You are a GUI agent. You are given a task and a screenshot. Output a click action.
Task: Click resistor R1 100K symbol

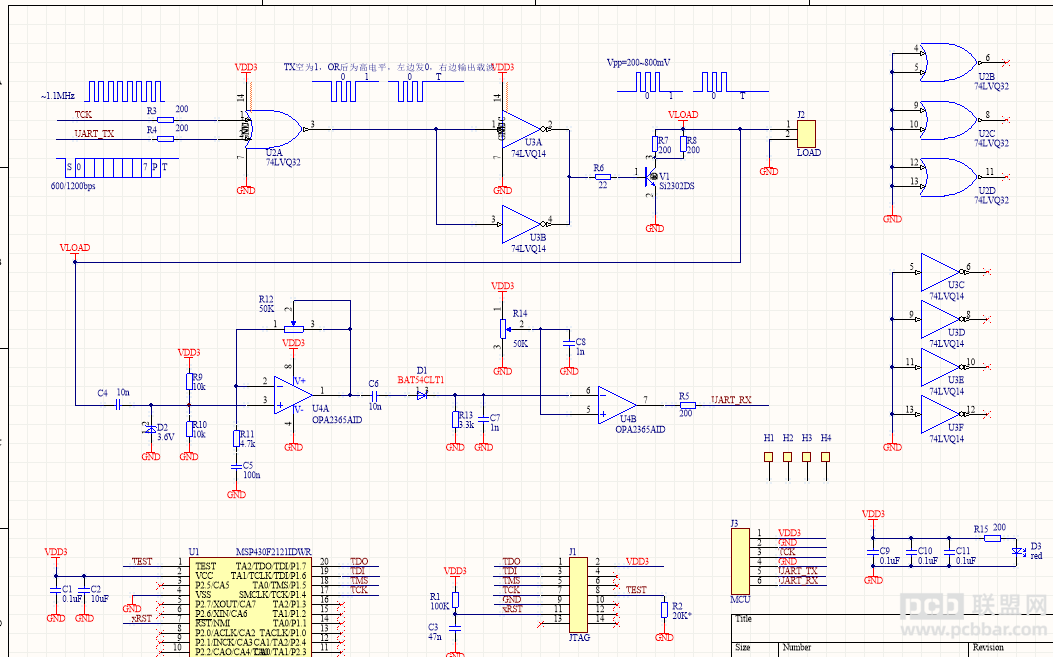click(455, 600)
